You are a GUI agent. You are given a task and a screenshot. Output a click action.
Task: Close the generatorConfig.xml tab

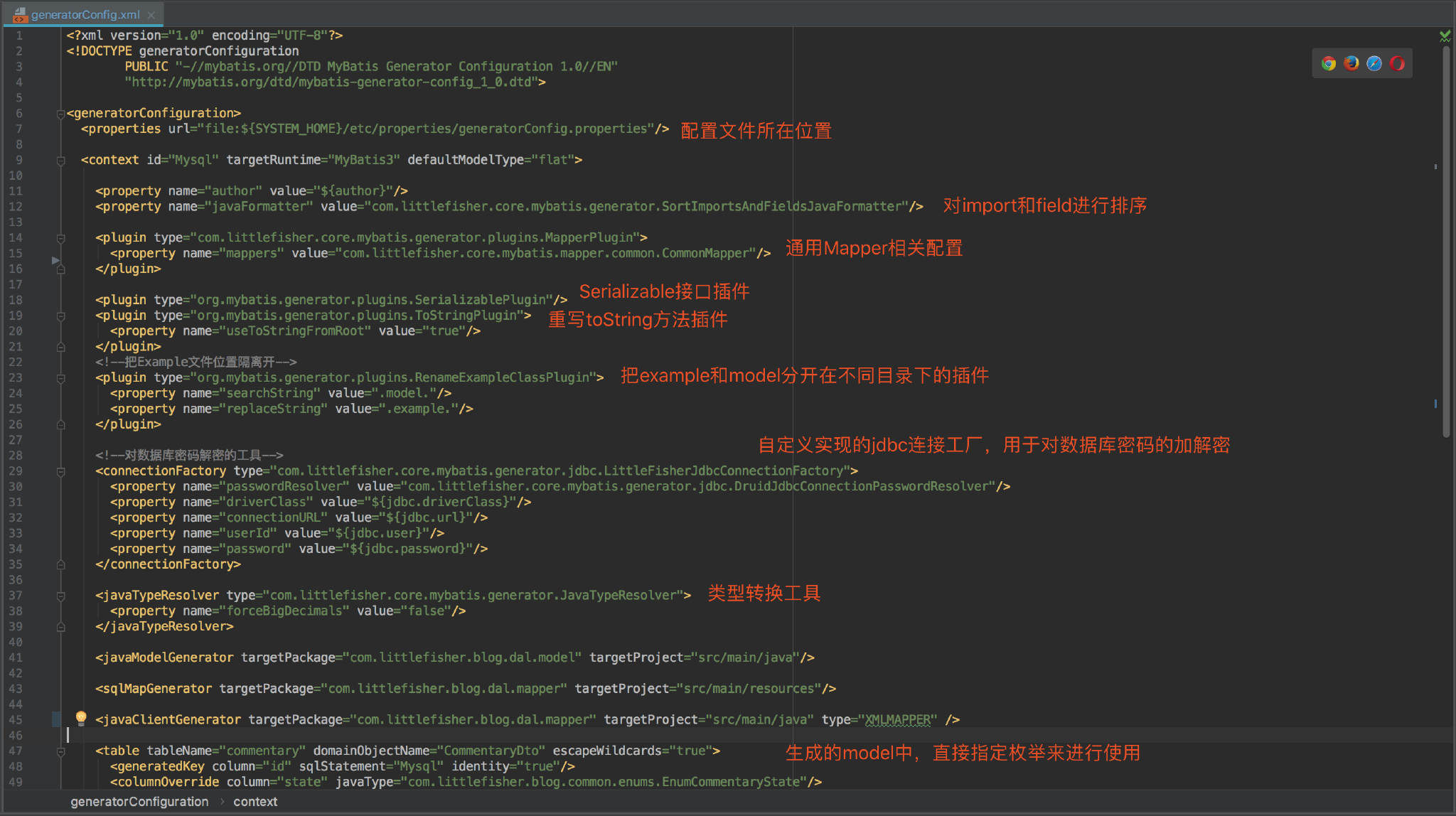click(x=151, y=15)
